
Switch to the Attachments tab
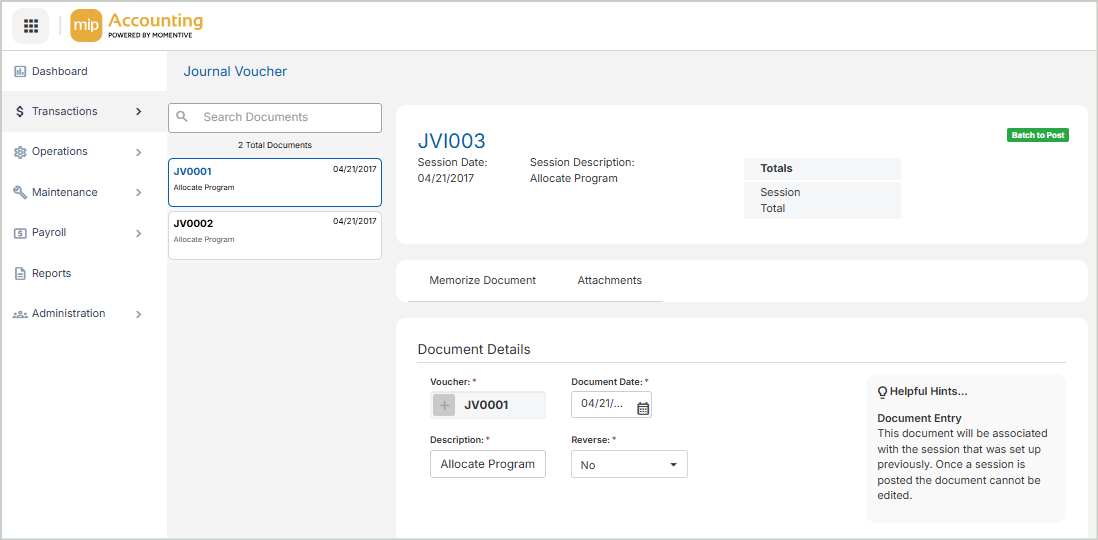coord(609,281)
